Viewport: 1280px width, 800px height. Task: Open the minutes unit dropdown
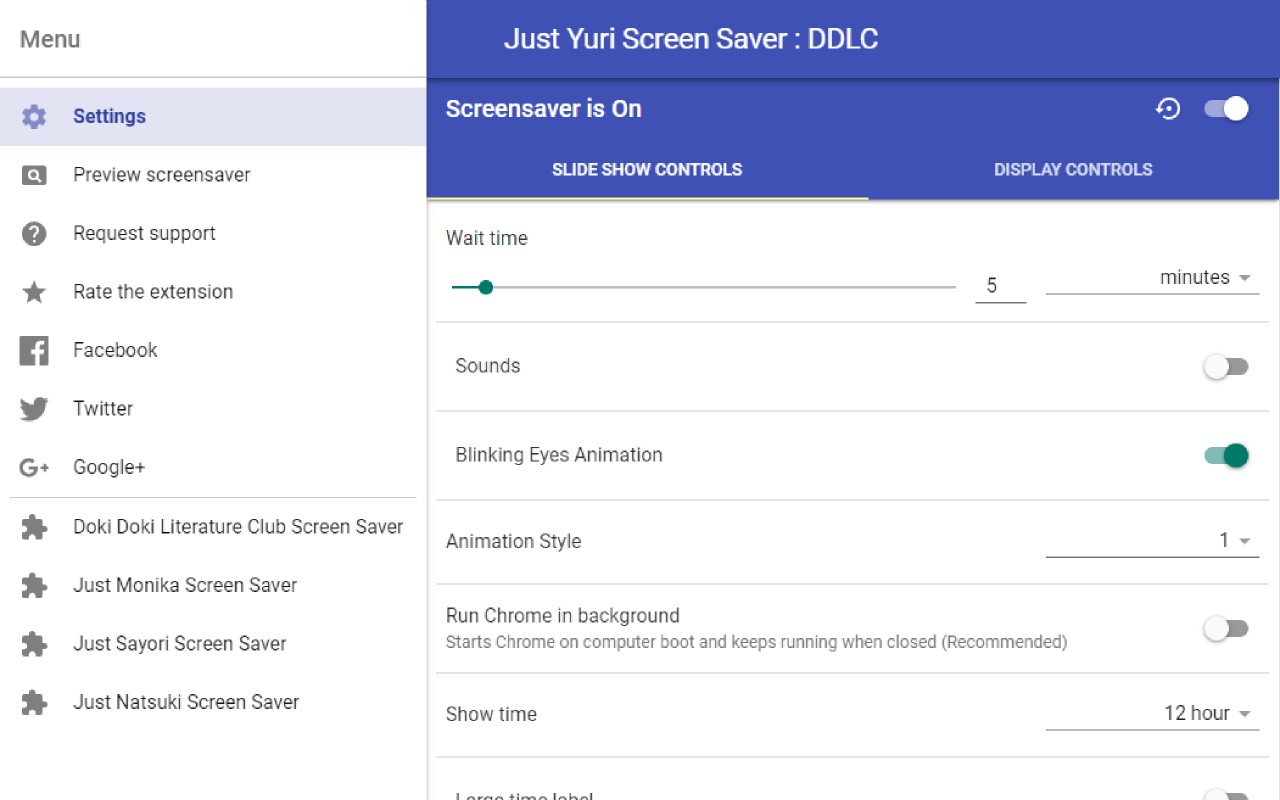pos(1152,278)
